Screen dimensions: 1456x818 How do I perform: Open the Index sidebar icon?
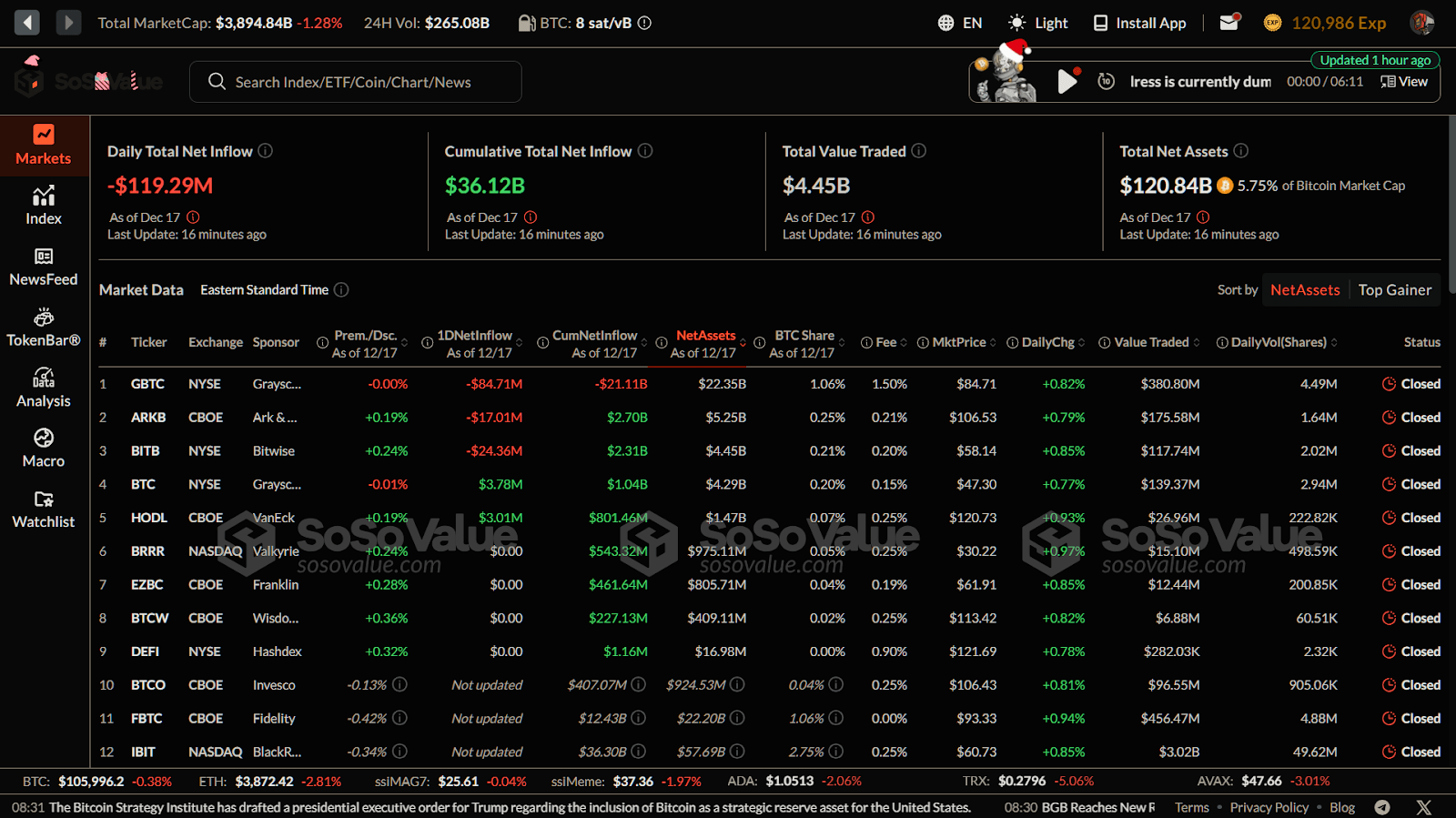(x=44, y=196)
